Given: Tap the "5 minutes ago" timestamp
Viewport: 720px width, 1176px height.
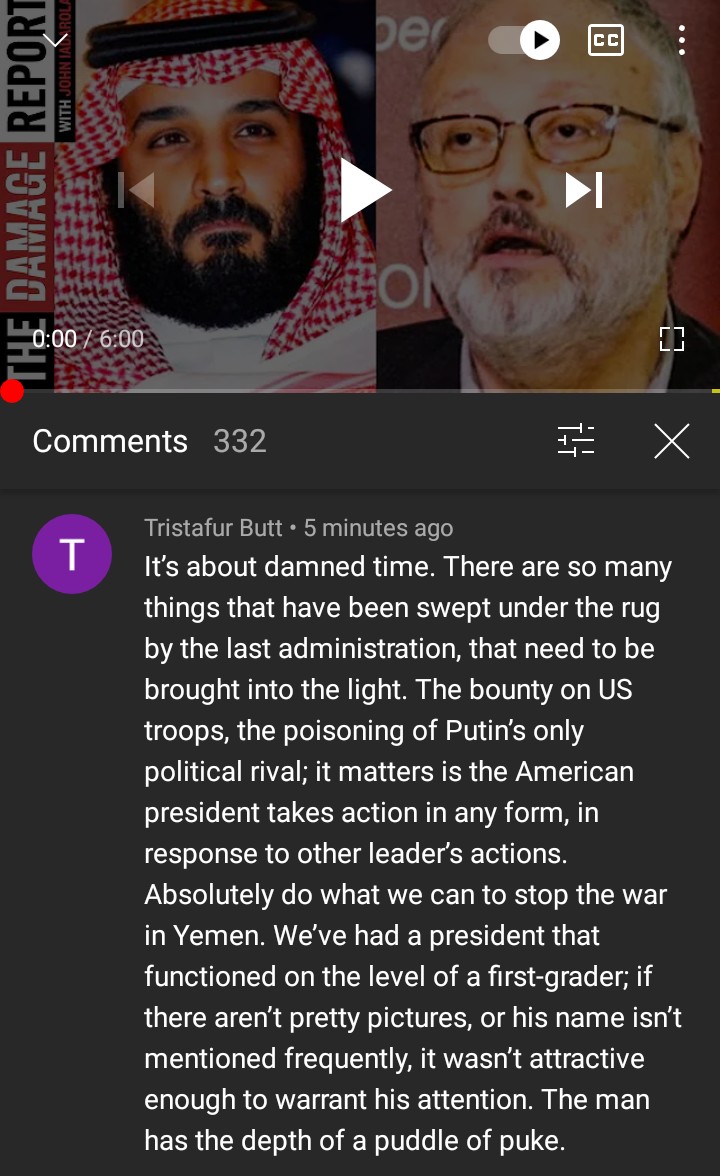Looking at the screenshot, I should (378, 528).
